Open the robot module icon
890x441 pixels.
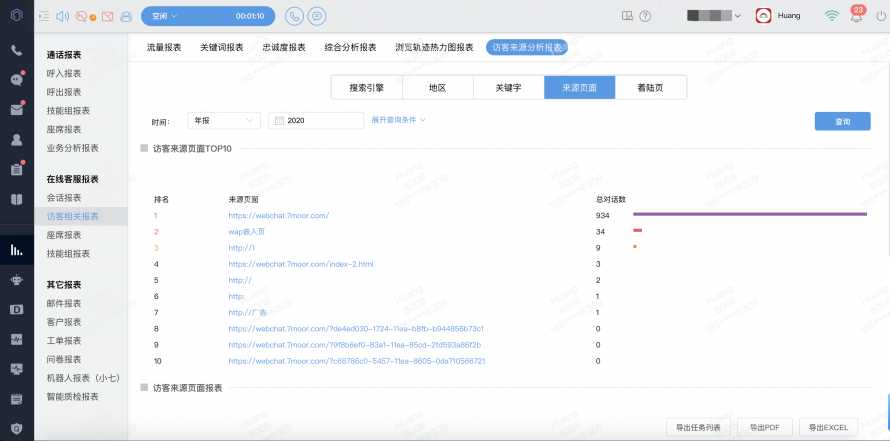16,280
